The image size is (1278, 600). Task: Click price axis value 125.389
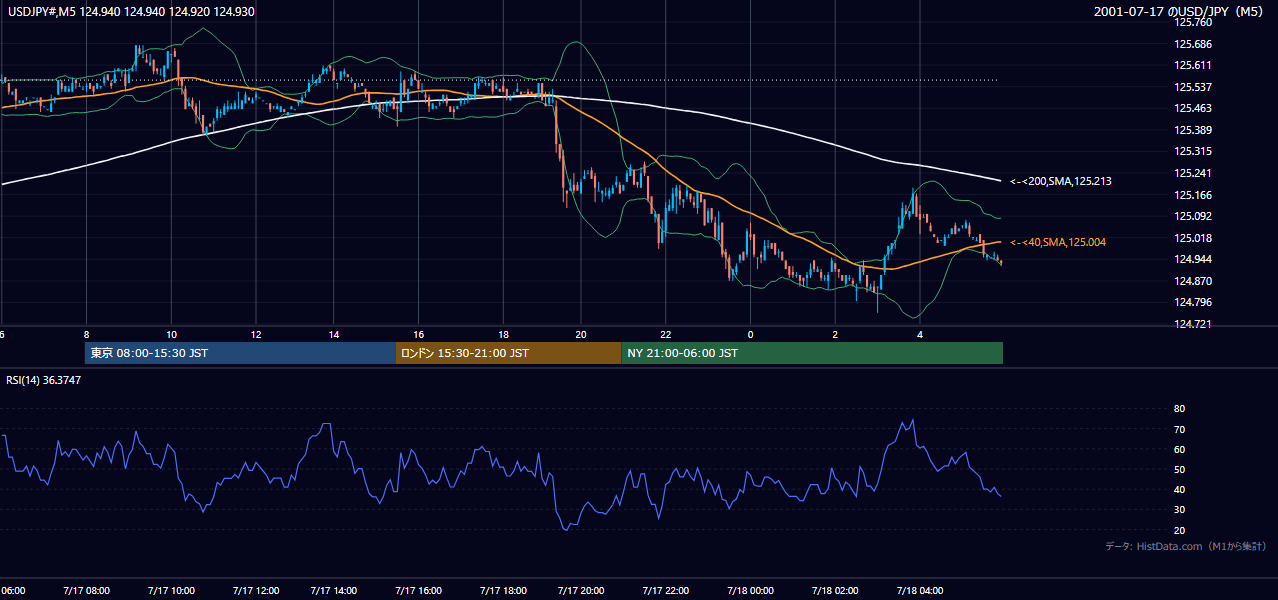pyautogui.click(x=1193, y=130)
